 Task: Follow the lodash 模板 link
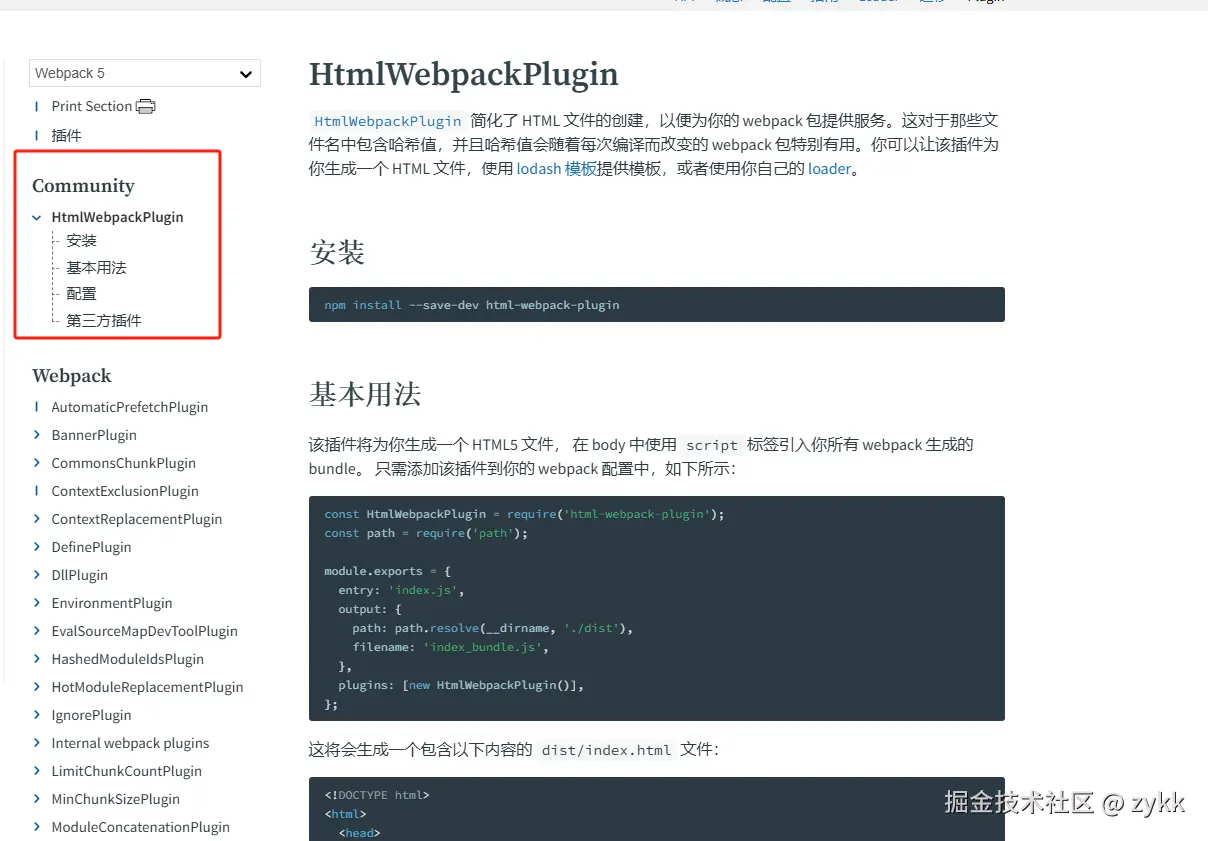557,169
